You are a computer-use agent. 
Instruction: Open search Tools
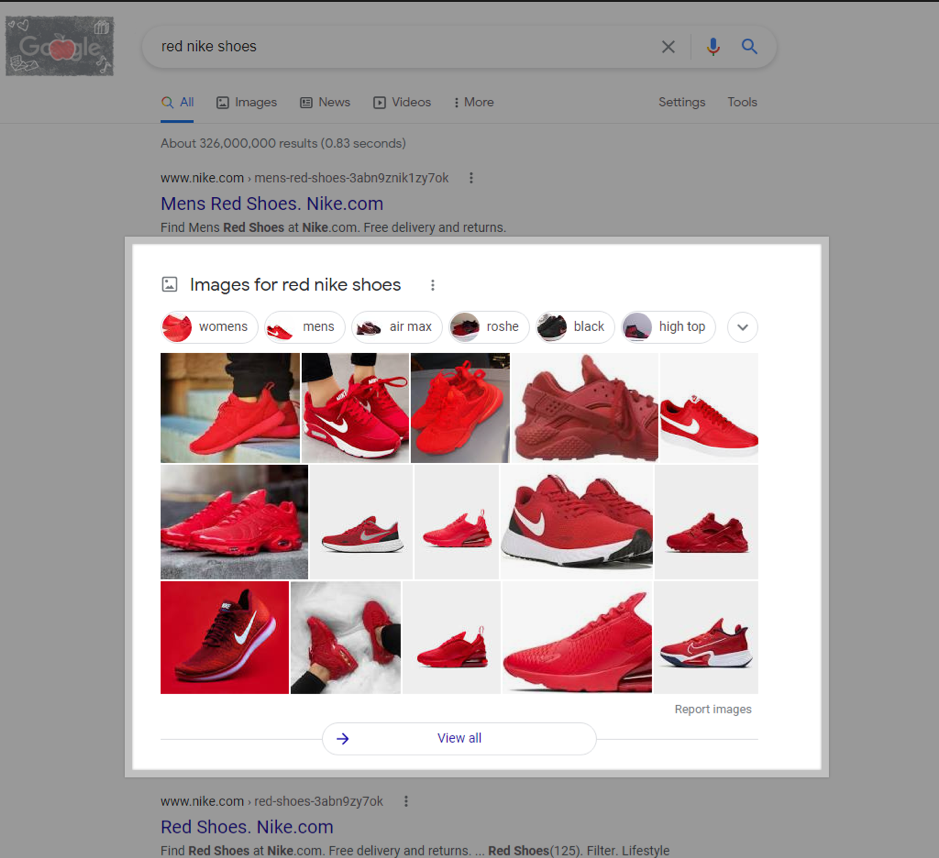tap(742, 102)
